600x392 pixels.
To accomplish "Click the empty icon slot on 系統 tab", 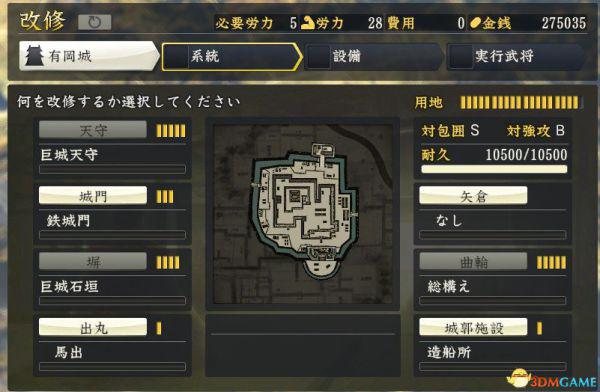I will (x=175, y=57).
